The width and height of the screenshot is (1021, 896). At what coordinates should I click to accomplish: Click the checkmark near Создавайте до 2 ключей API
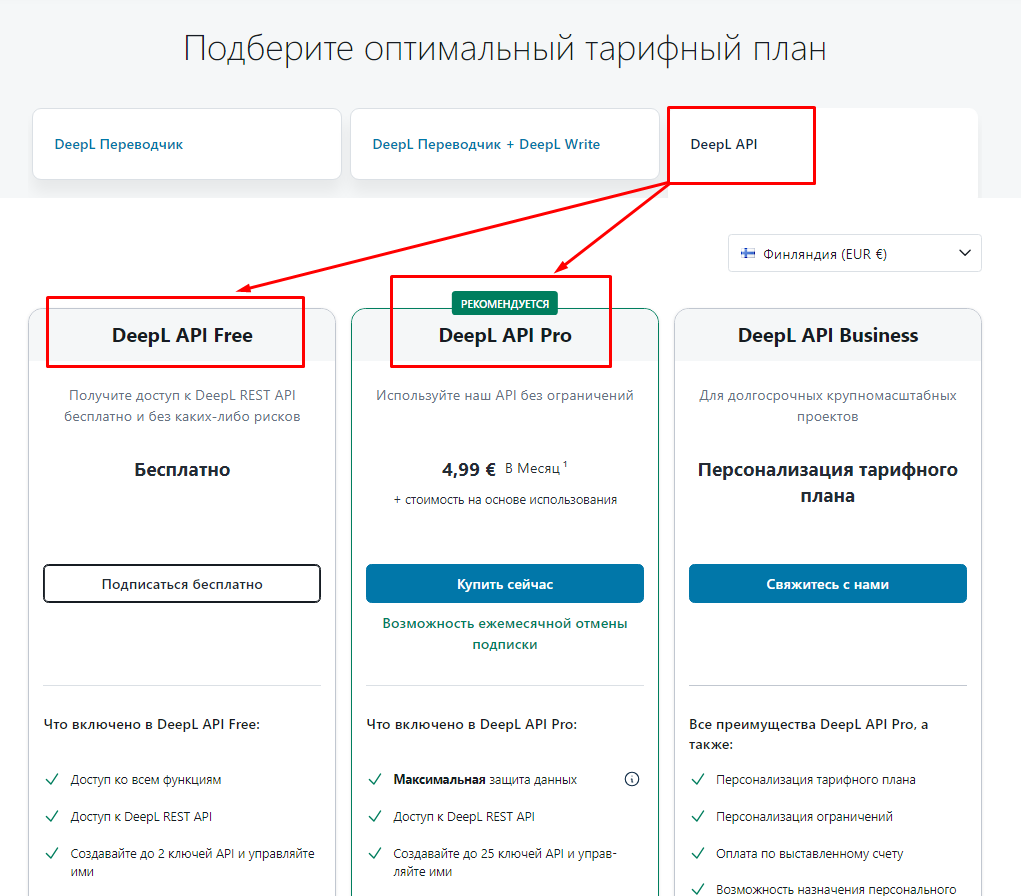click(51, 850)
